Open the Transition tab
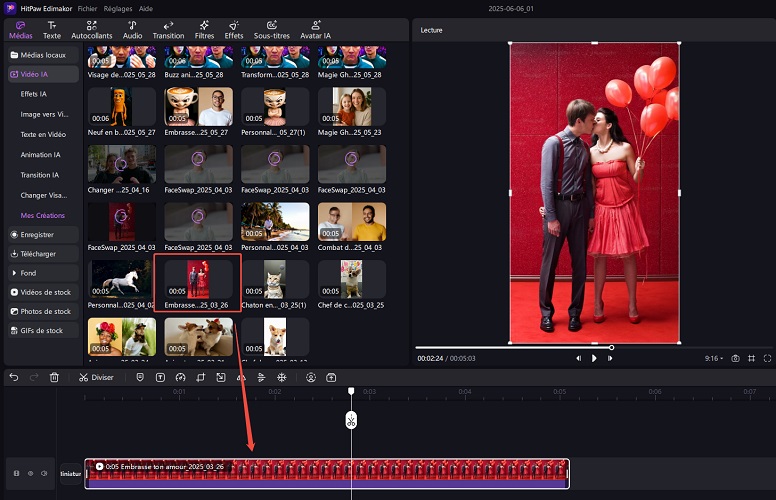The width and height of the screenshot is (776, 500). (x=168, y=30)
